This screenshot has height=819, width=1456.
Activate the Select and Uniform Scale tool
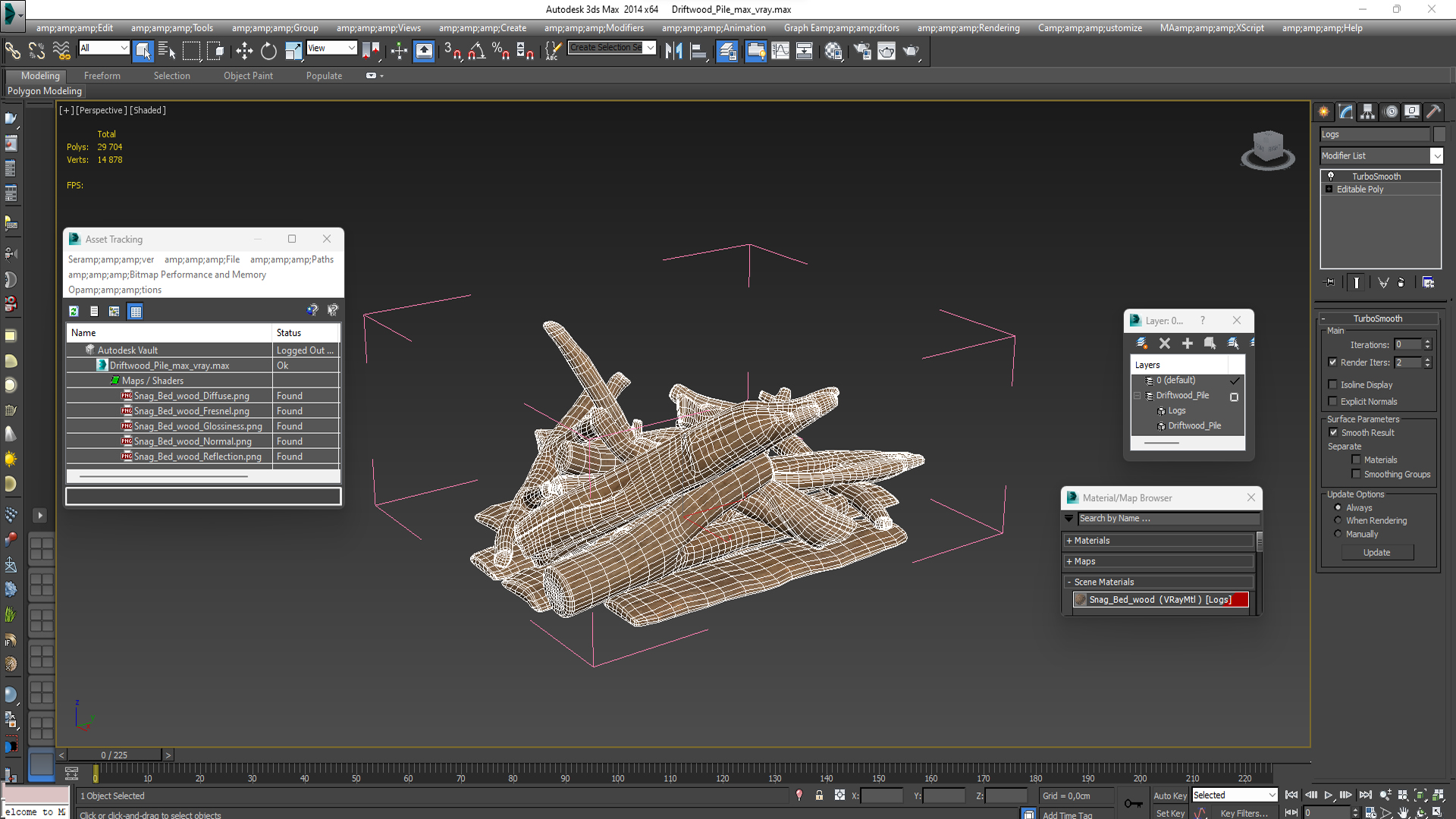pyautogui.click(x=293, y=51)
